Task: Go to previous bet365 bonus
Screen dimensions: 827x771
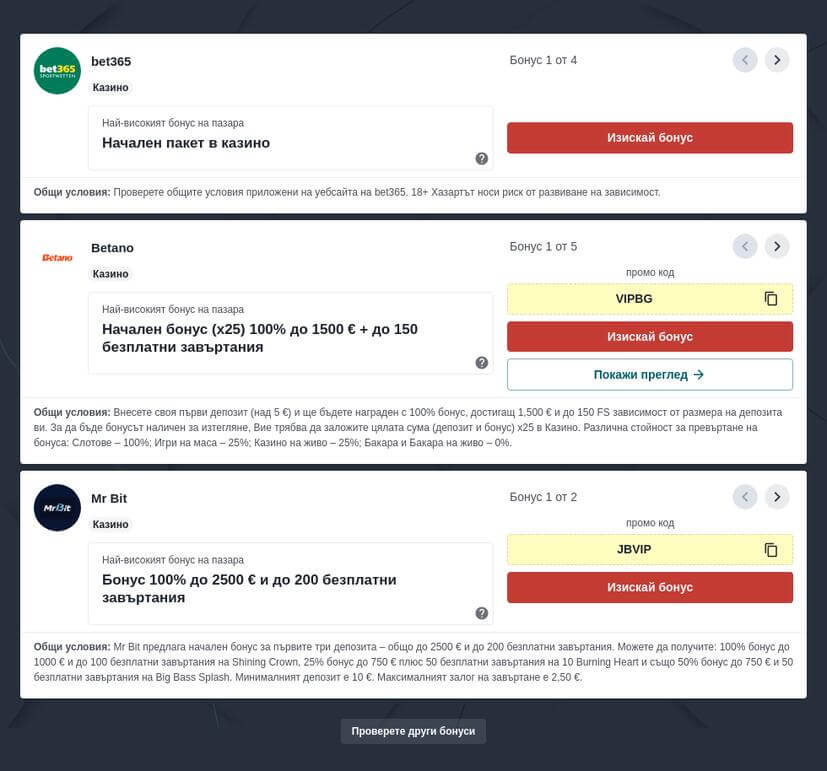Action: [x=744, y=60]
